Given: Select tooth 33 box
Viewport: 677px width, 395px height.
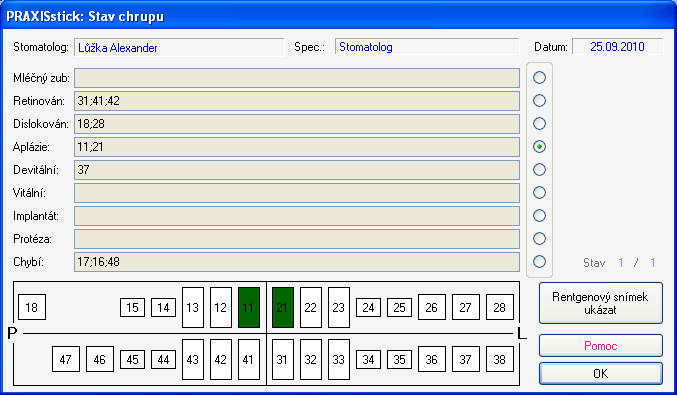Looking at the screenshot, I should [339, 359].
